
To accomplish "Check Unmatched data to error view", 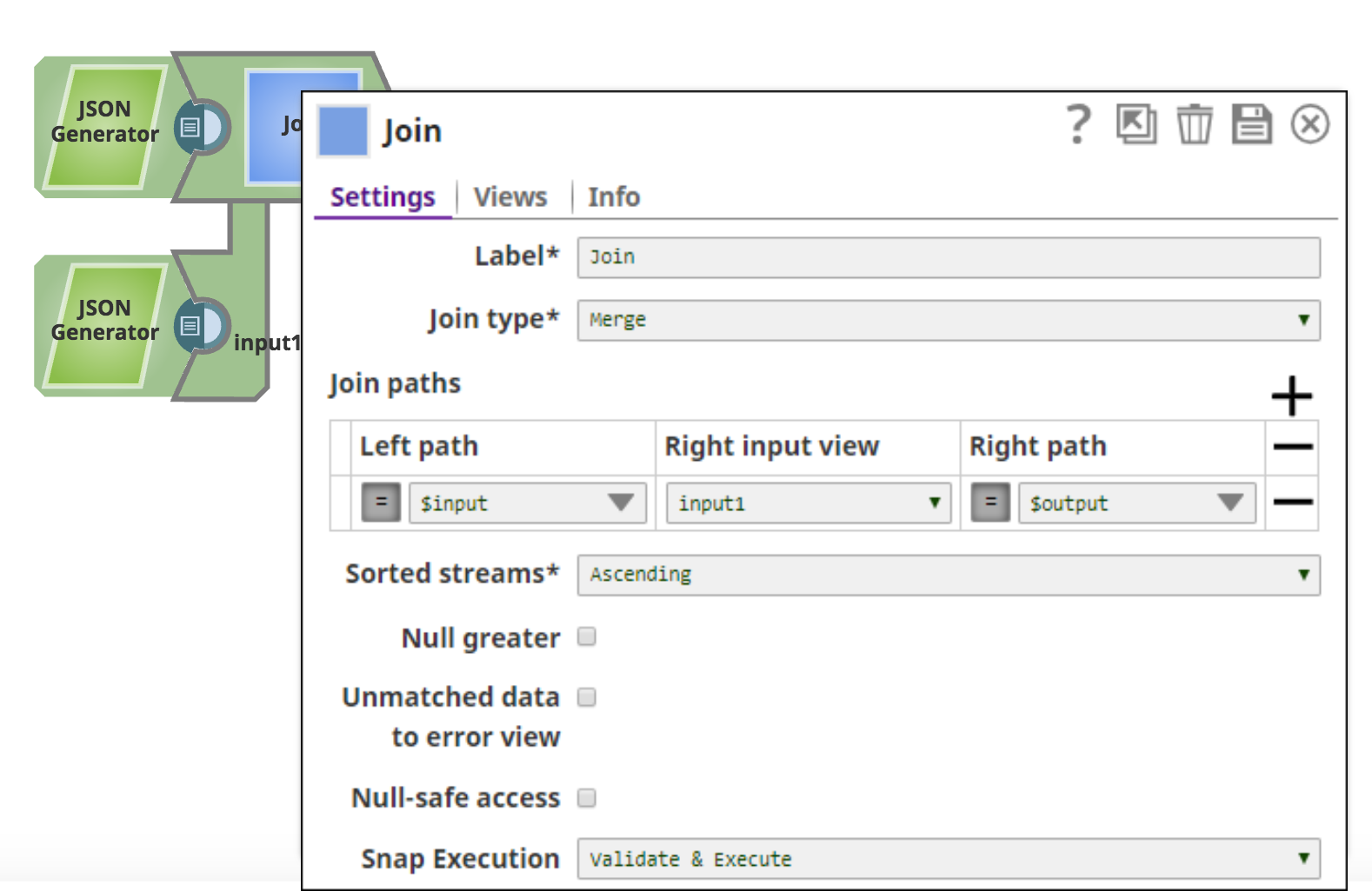I will pos(588,696).
